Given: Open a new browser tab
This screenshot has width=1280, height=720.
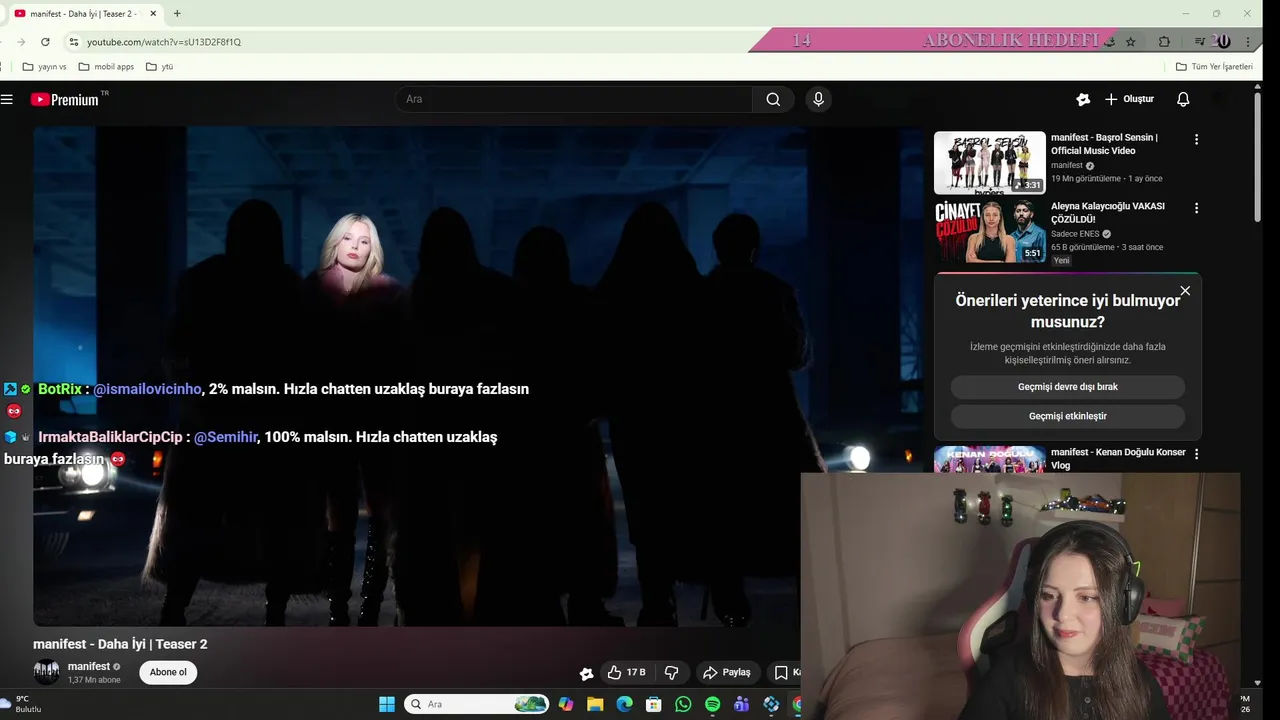Looking at the screenshot, I should pos(177,14).
